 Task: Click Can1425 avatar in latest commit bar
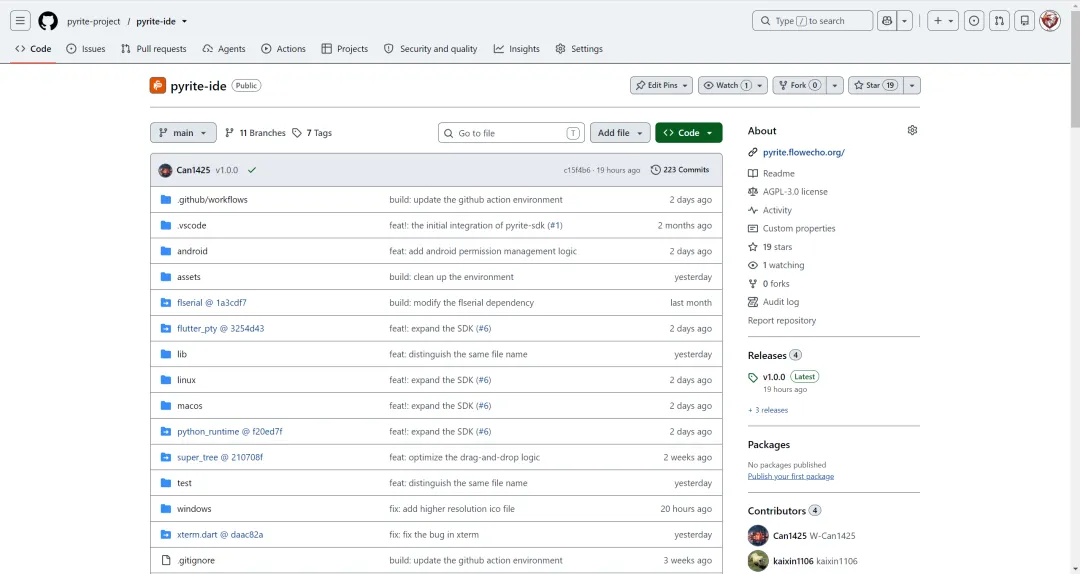(165, 170)
